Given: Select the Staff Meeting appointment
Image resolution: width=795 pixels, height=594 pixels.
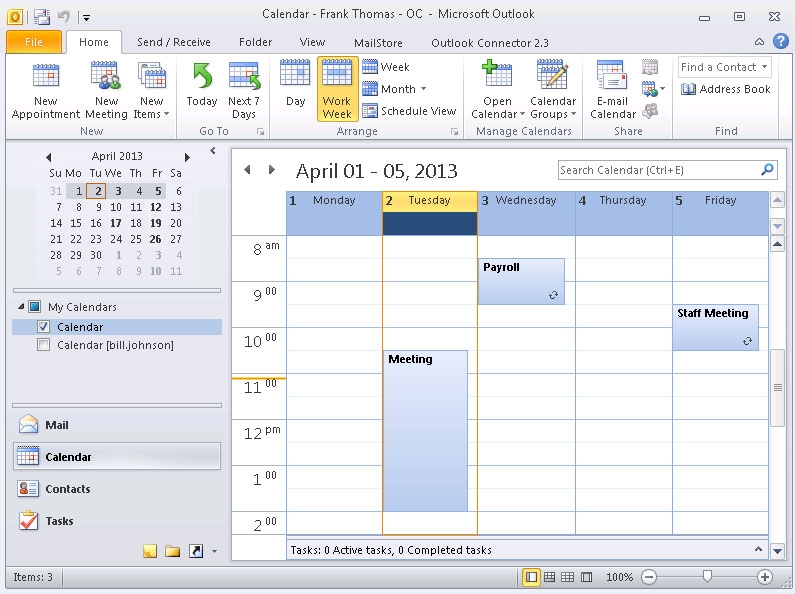Looking at the screenshot, I should click(x=715, y=327).
